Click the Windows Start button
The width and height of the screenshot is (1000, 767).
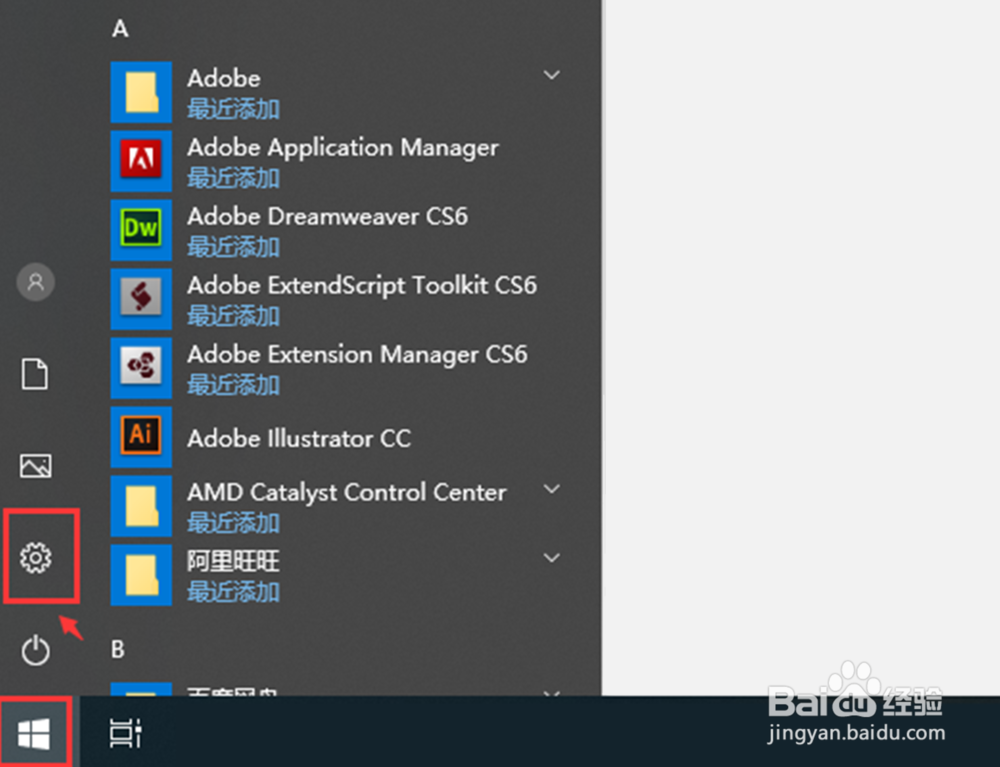point(34,733)
